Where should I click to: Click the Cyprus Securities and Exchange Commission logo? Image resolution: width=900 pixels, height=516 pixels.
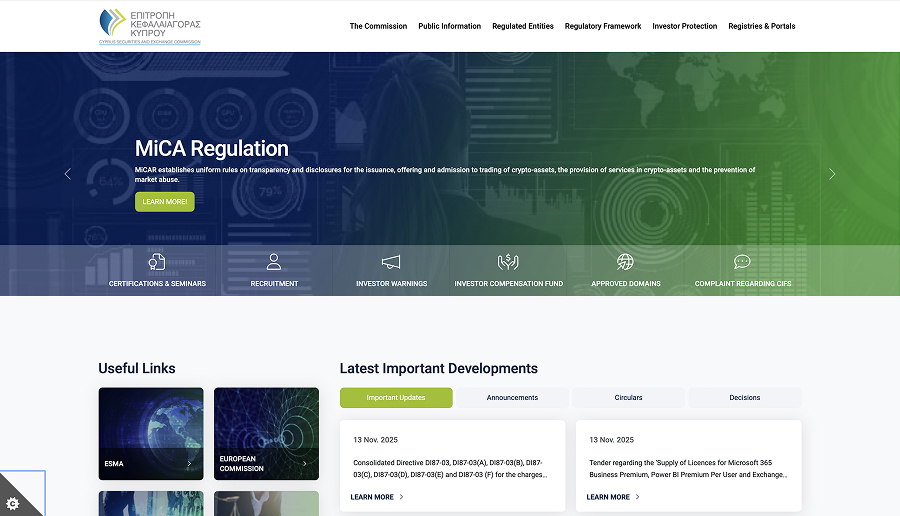[150, 26]
